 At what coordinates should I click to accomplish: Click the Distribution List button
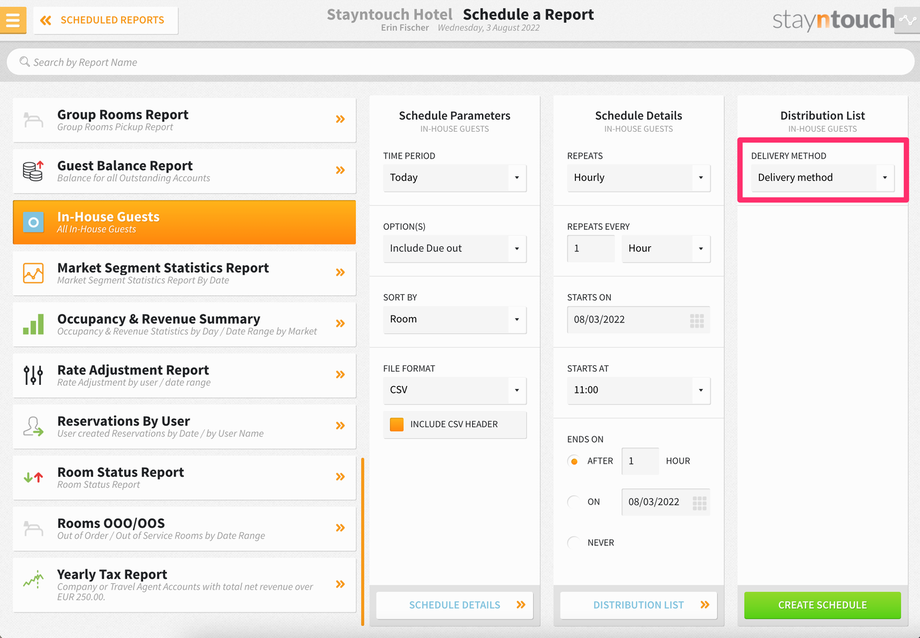638,605
